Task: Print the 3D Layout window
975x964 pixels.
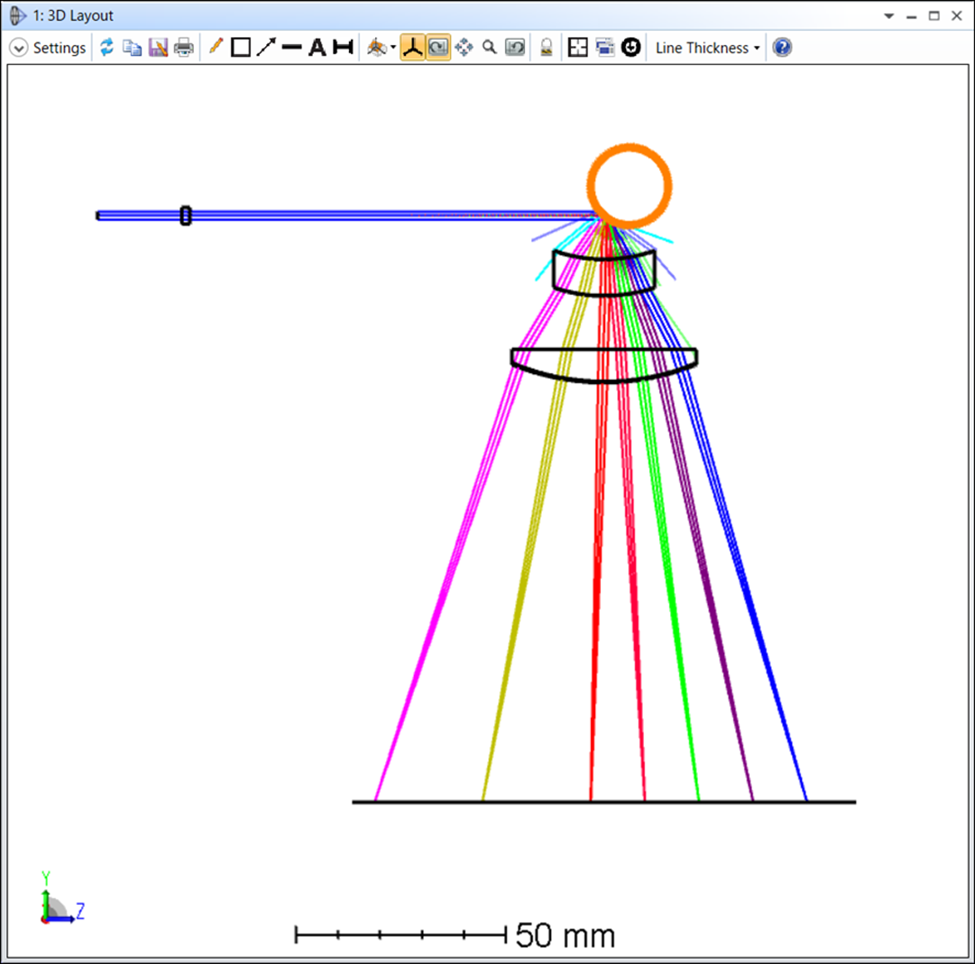Action: tap(184, 47)
